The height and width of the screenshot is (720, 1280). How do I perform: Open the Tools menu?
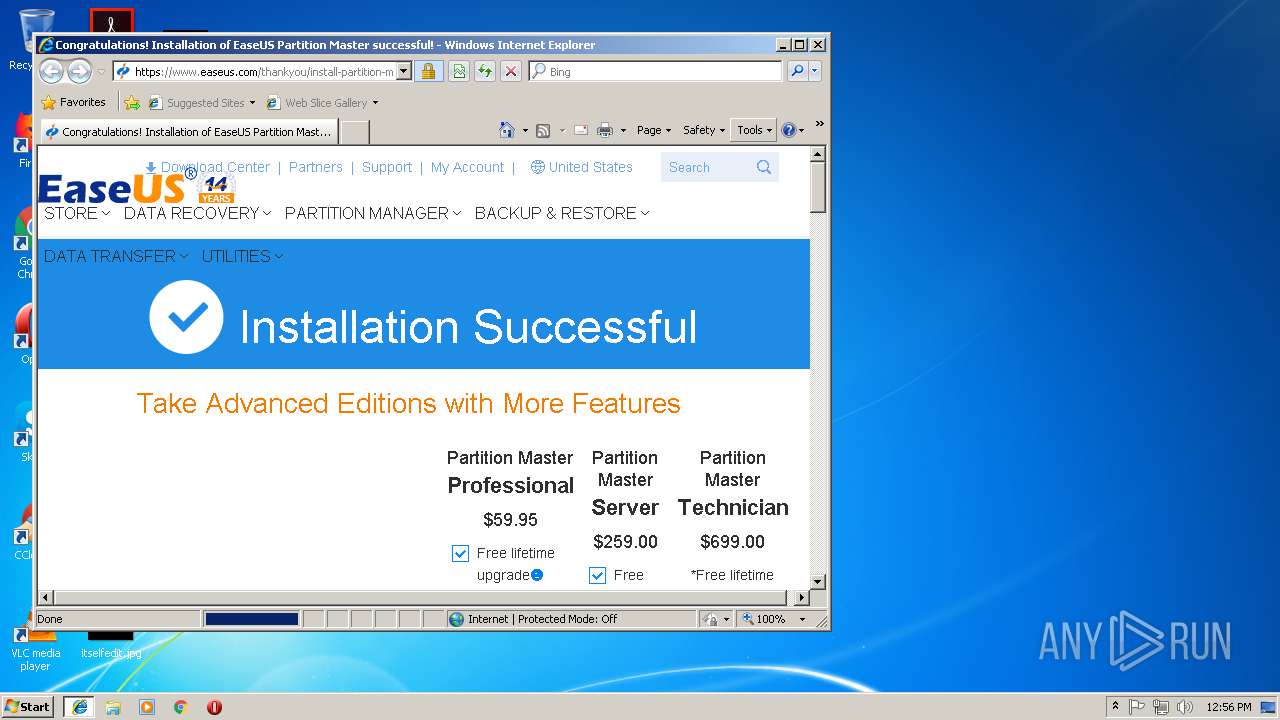click(754, 130)
